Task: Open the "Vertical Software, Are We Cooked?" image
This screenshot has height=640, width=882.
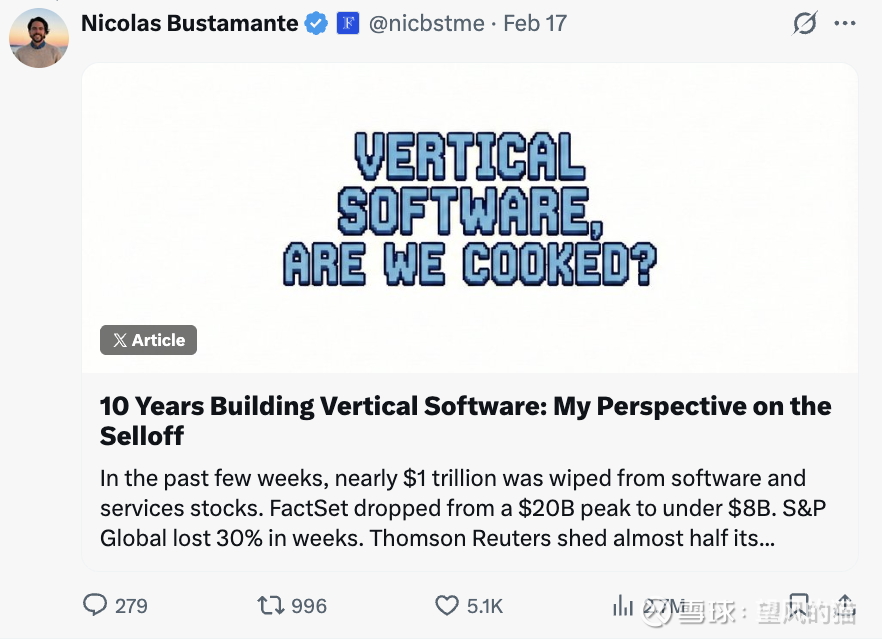Action: pyautogui.click(x=469, y=210)
